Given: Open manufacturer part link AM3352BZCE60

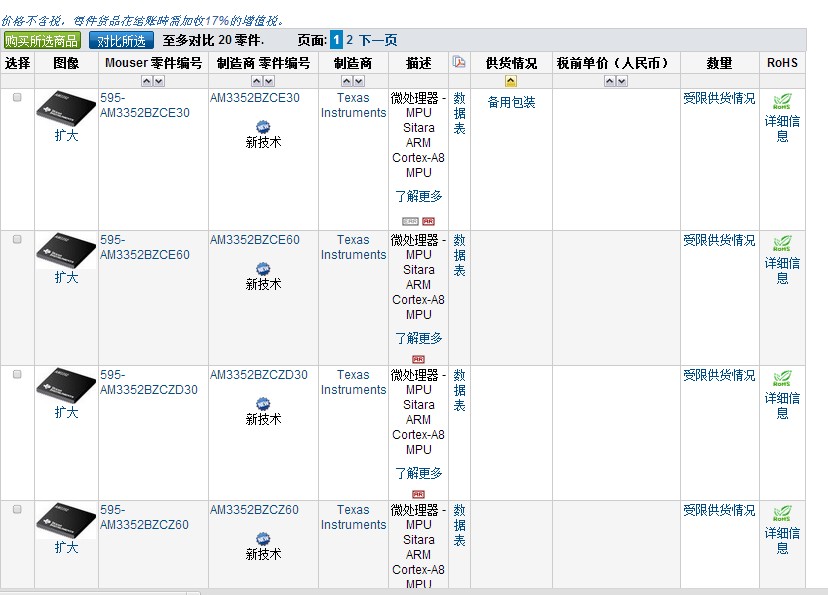Looking at the screenshot, I should 255,240.
